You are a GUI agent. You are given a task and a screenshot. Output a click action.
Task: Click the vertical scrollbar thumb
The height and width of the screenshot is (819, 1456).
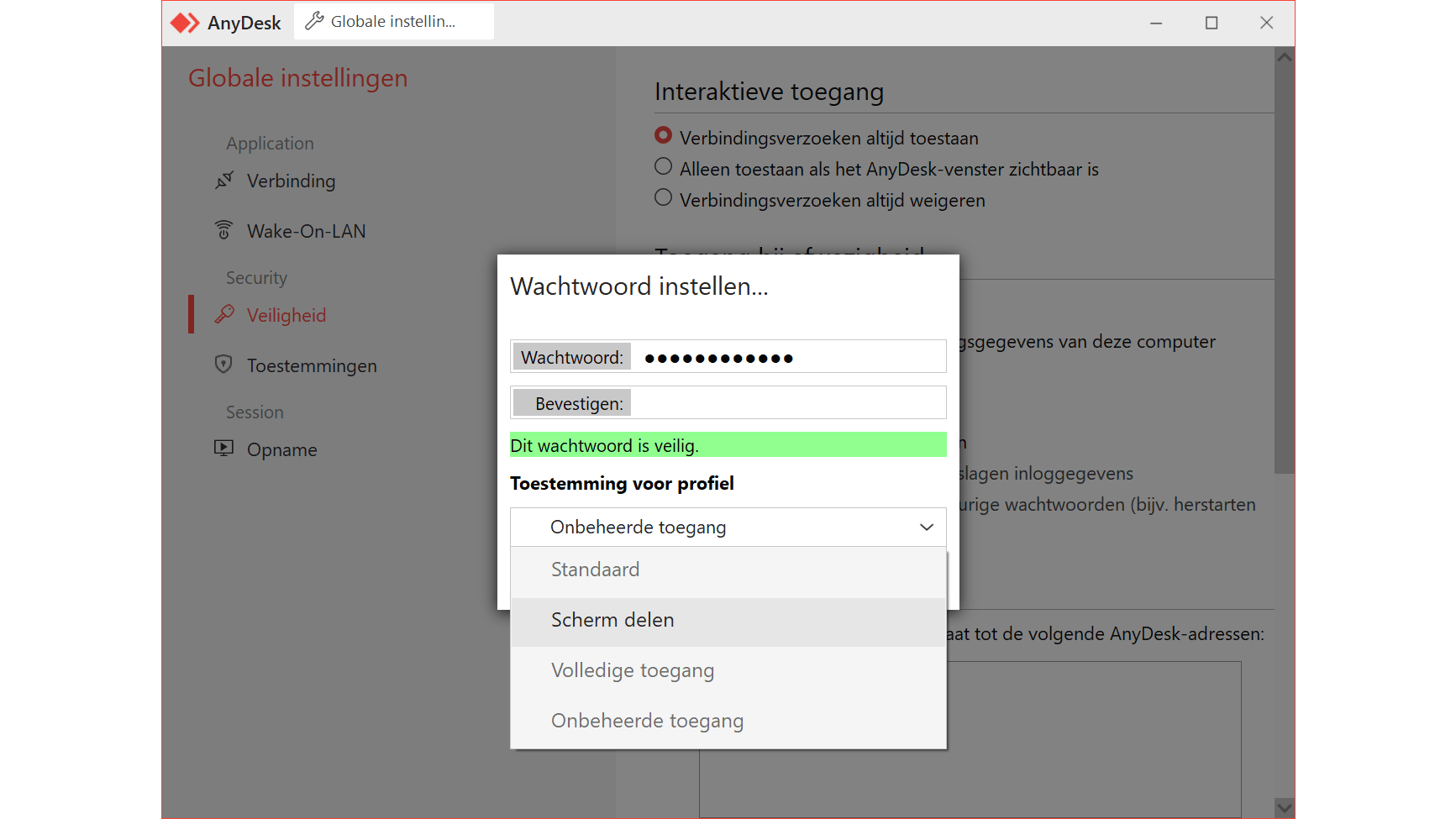click(1284, 270)
